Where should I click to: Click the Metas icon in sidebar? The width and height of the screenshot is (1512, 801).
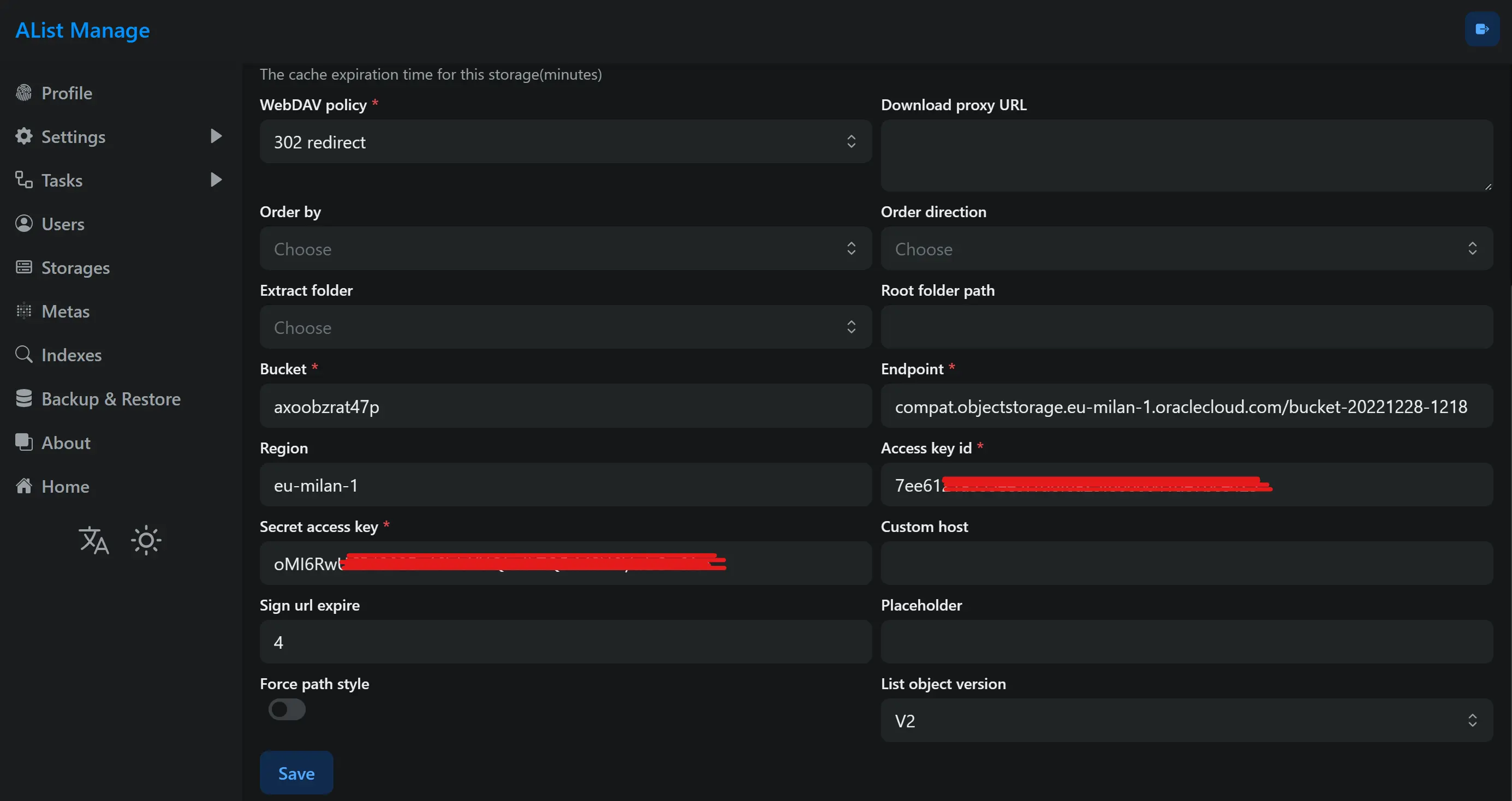click(x=24, y=311)
